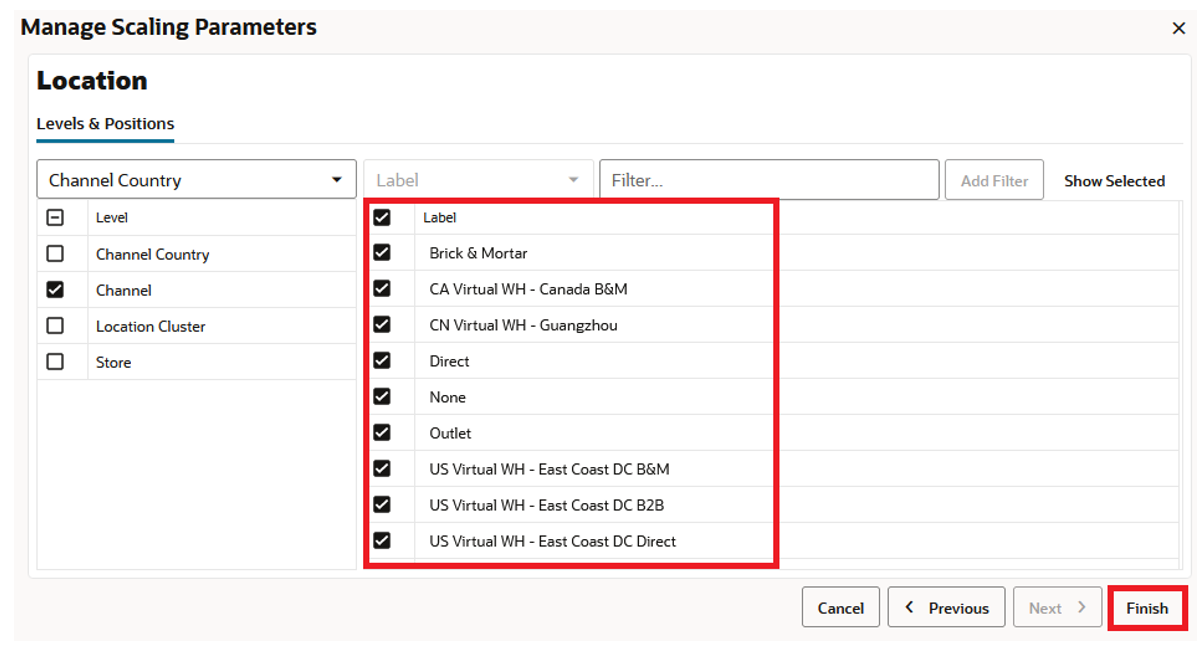Enable the Location Cluster checkbox
The height and width of the screenshot is (645, 1201).
pyautogui.click(x=56, y=326)
